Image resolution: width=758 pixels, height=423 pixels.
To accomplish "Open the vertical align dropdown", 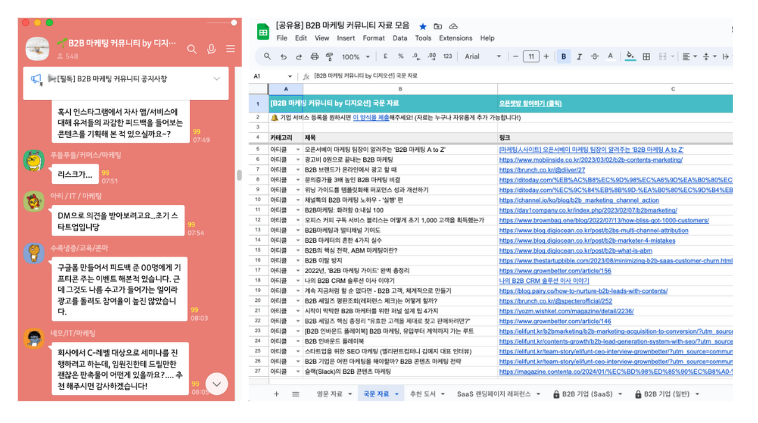I will pyautogui.click(x=709, y=57).
